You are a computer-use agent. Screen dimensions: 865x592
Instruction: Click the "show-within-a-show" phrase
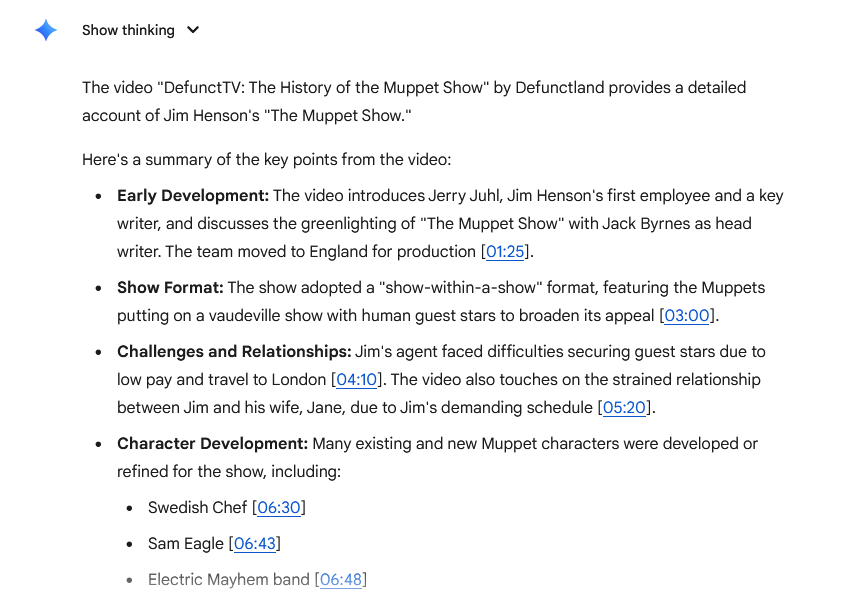click(460, 288)
